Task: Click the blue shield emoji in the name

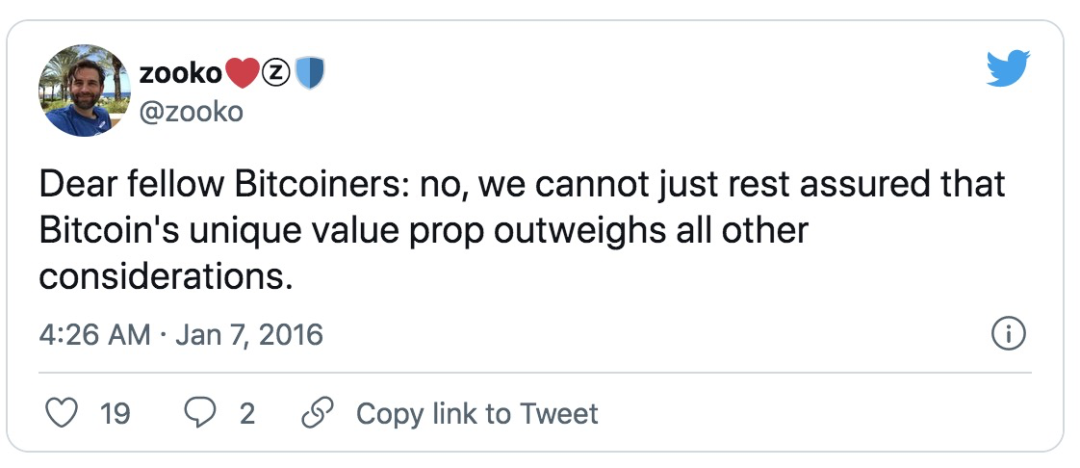Action: click(310, 73)
